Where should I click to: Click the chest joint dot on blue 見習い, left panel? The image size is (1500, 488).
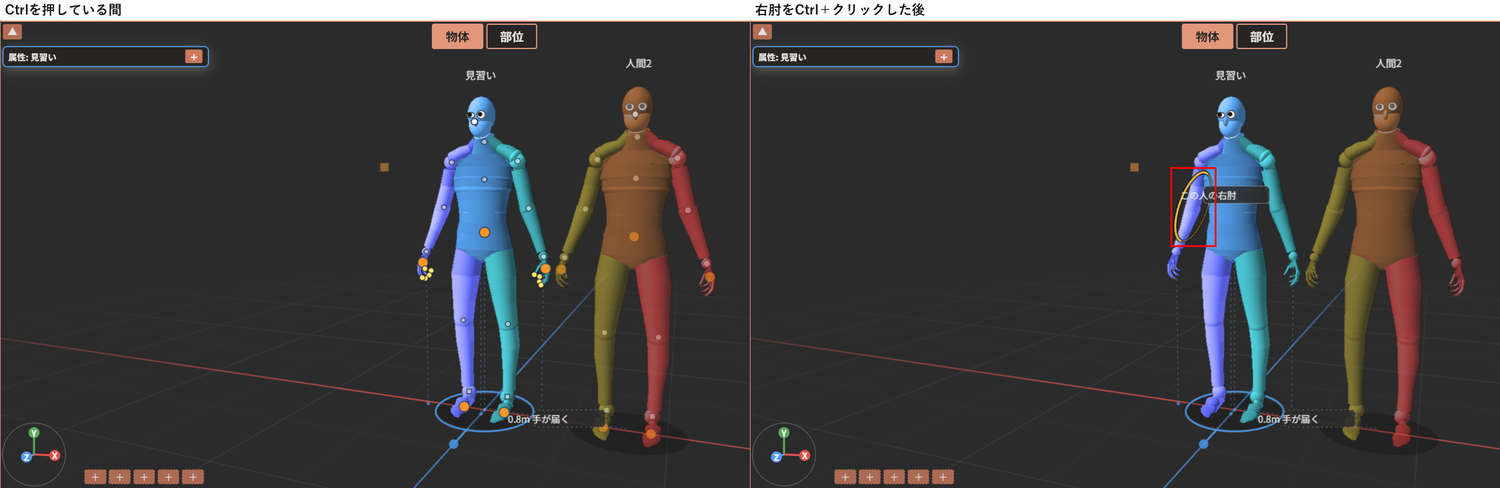[x=484, y=180]
